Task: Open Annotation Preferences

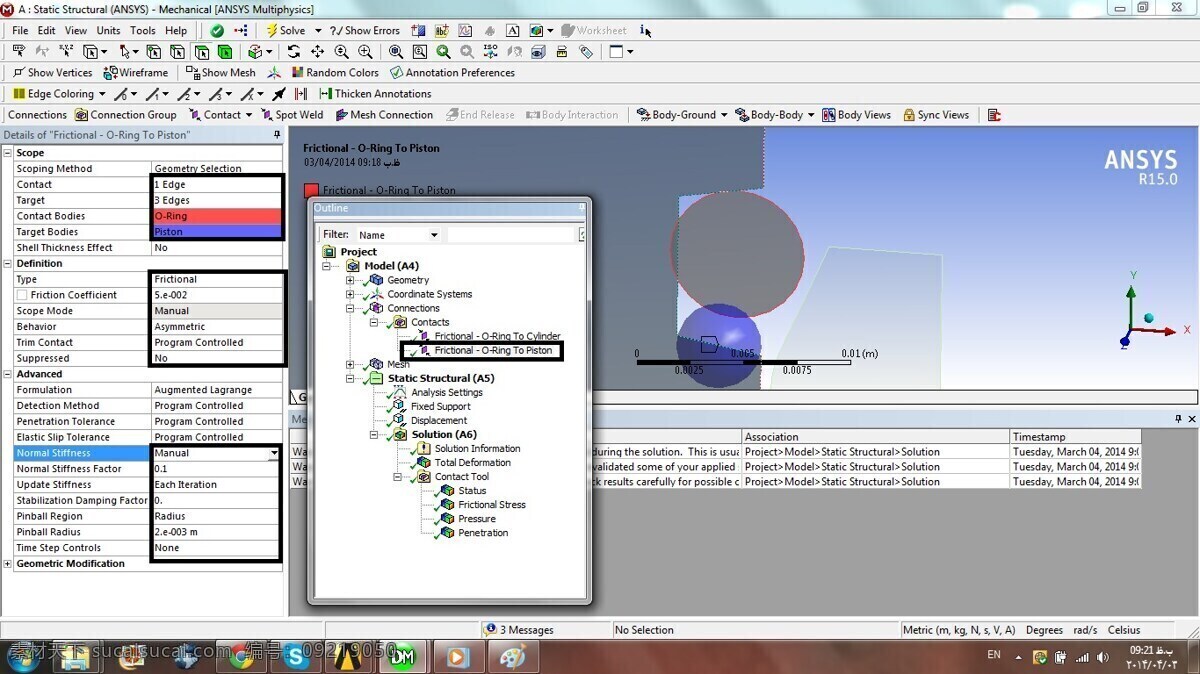Action: [452, 73]
